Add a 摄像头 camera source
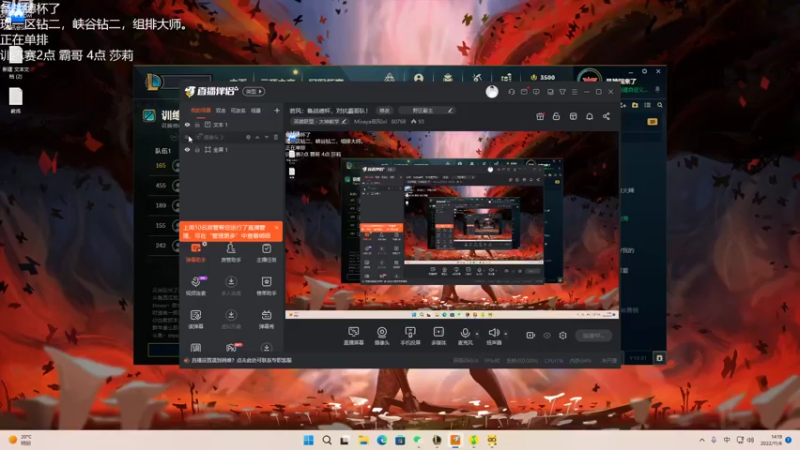This screenshot has height=450, width=800. [382, 336]
